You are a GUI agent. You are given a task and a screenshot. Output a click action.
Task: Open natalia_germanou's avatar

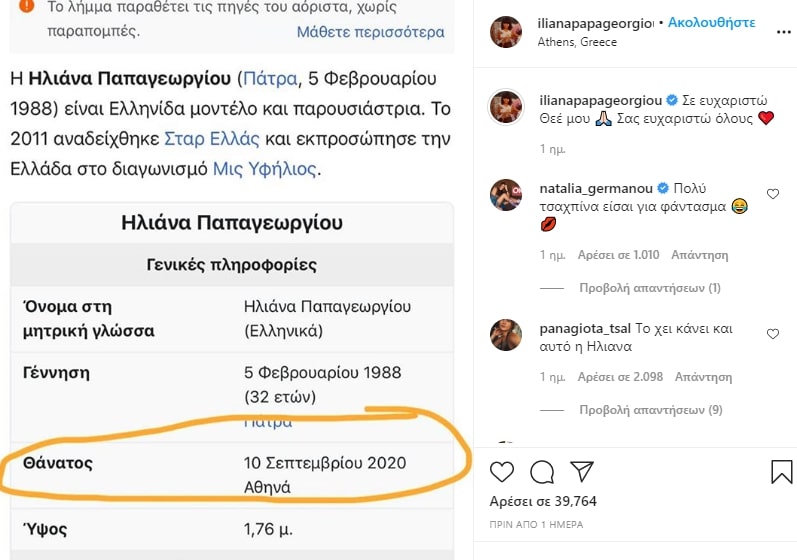[506, 195]
